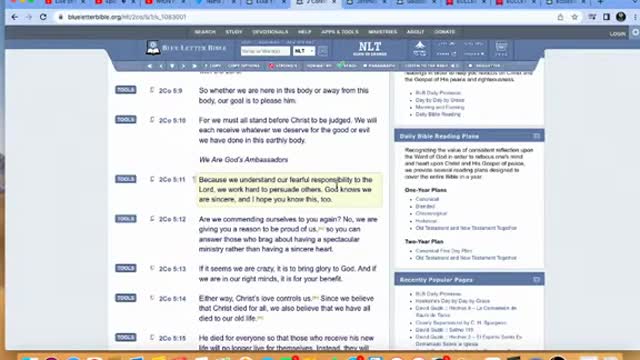Image resolution: width=640 pixels, height=360 pixels.
Task: Open the share icon in the address bar
Action: pyautogui.click(x=560, y=17)
